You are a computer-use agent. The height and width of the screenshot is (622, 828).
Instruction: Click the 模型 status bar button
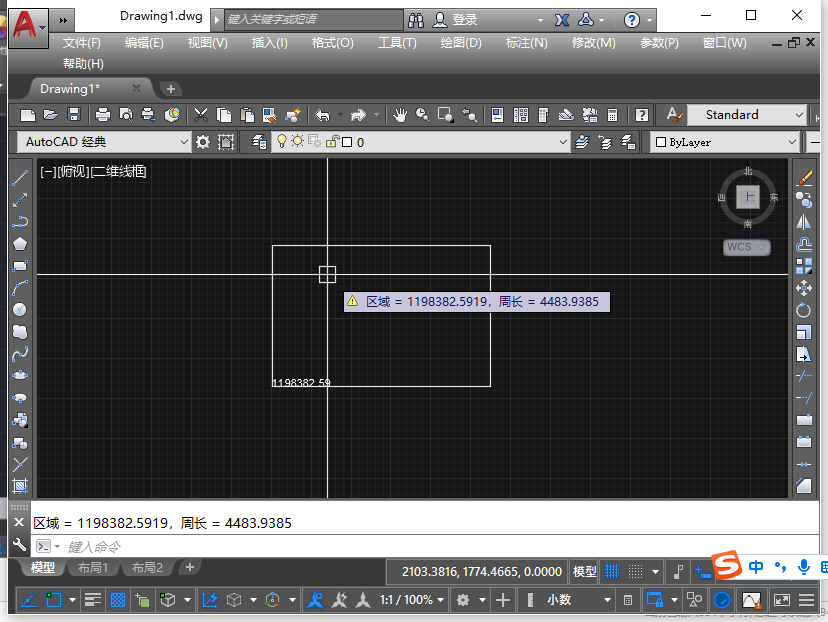[585, 571]
